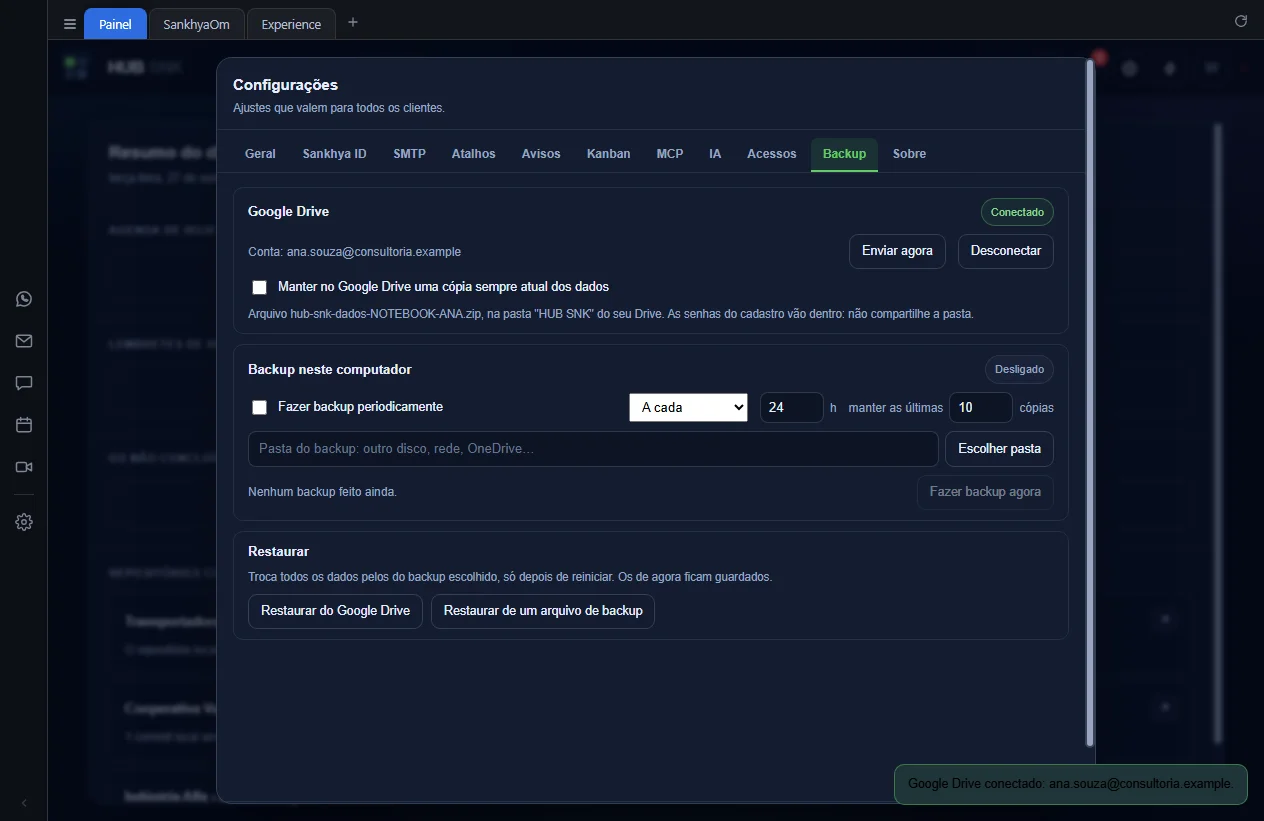
Task: Switch to the Kanban tab
Action: coord(609,154)
